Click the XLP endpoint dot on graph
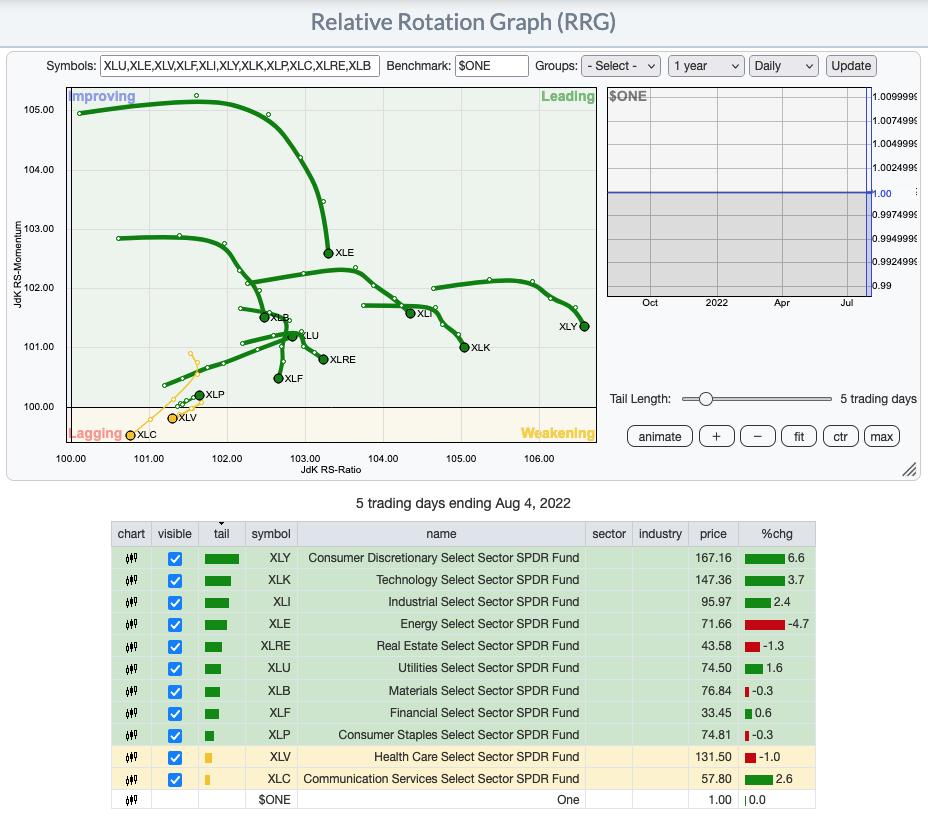Image resolution: width=928 pixels, height=817 pixels. (x=199, y=395)
